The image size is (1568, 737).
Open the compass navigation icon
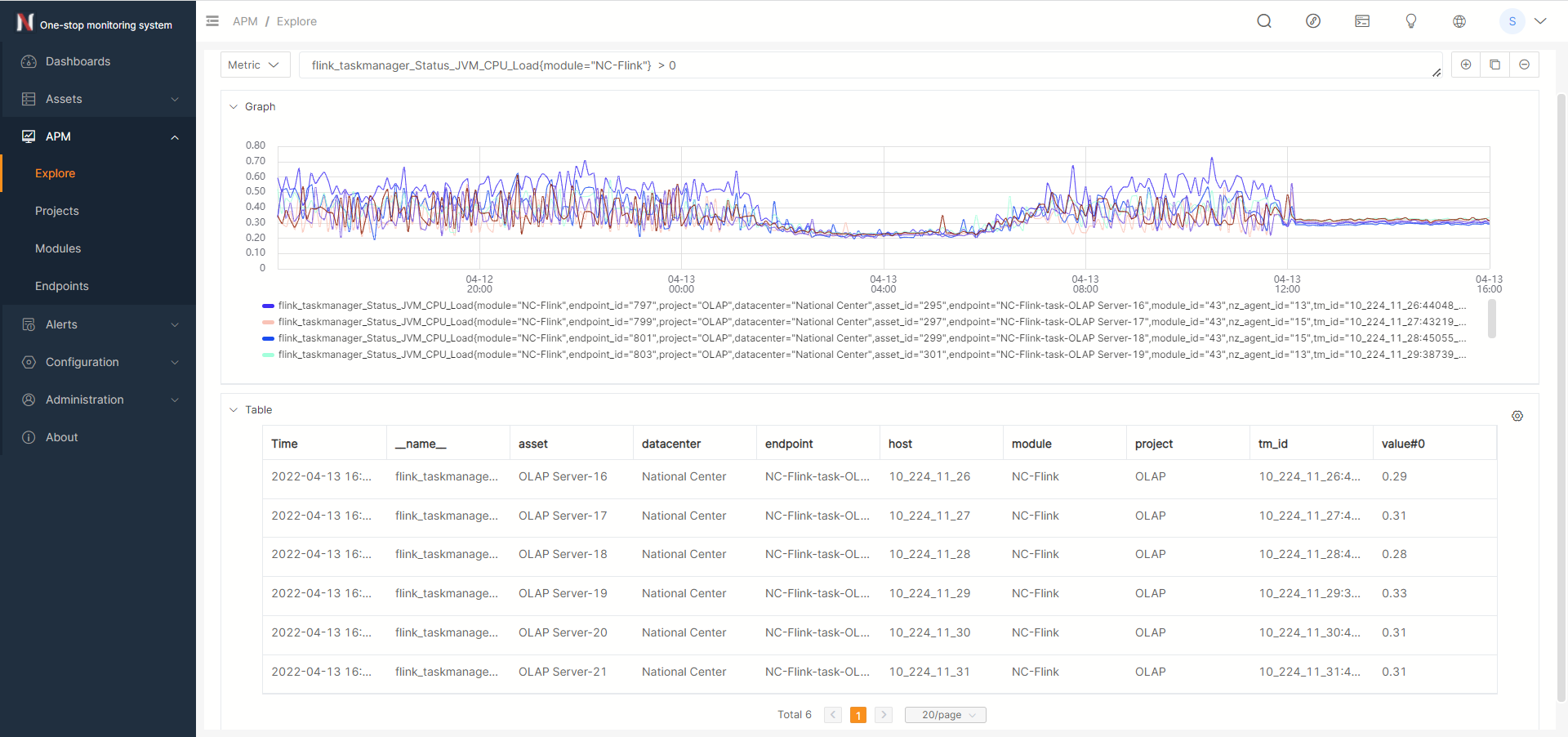(1312, 21)
